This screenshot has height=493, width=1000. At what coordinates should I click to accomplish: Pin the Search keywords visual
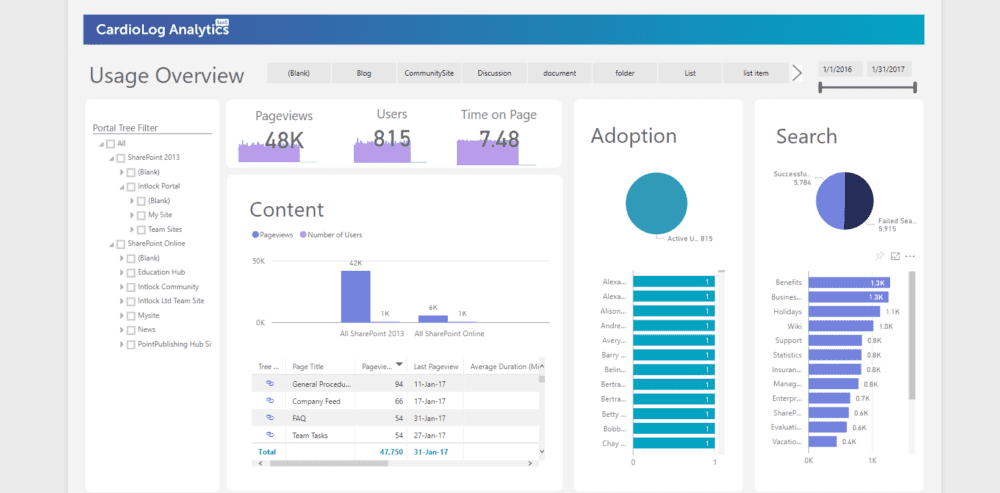pyautogui.click(x=880, y=256)
